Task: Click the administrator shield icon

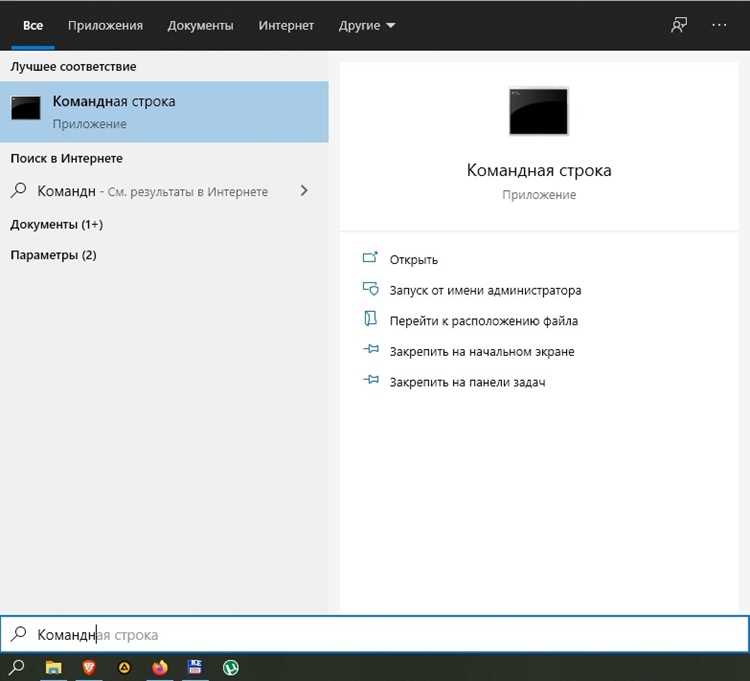Action: (370, 289)
